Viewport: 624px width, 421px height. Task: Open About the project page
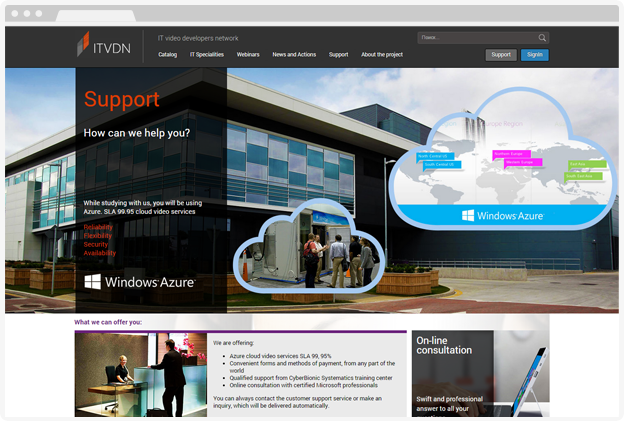(382, 55)
